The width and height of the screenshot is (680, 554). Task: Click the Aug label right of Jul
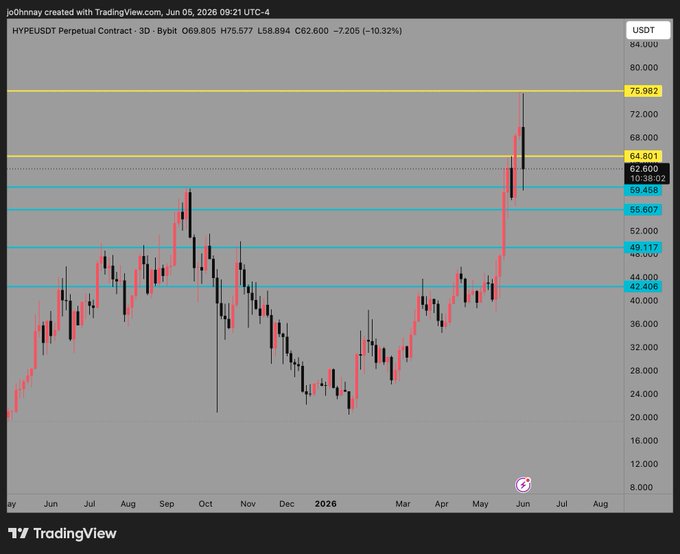[x=600, y=504]
